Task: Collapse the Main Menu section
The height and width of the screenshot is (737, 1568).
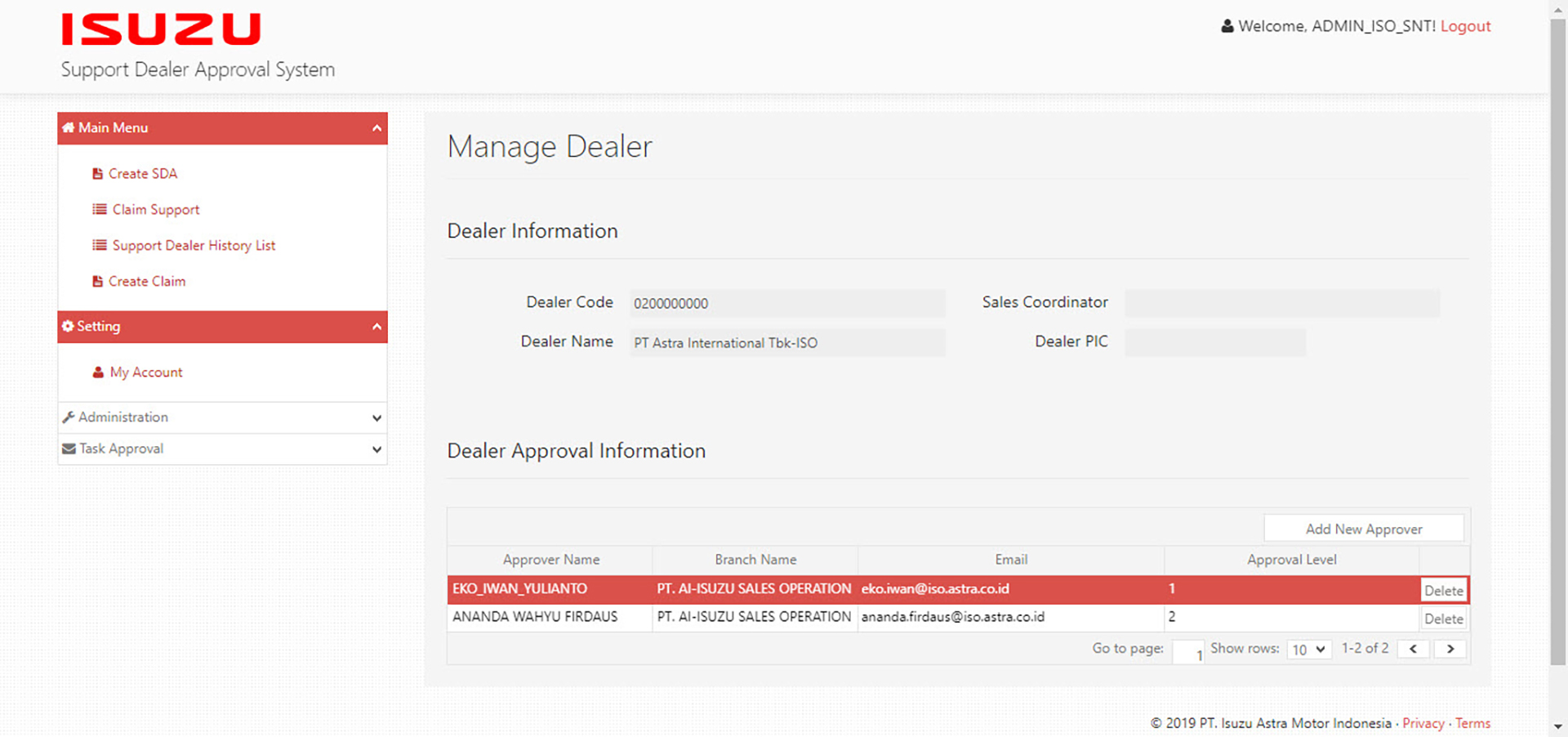Action: point(376,128)
